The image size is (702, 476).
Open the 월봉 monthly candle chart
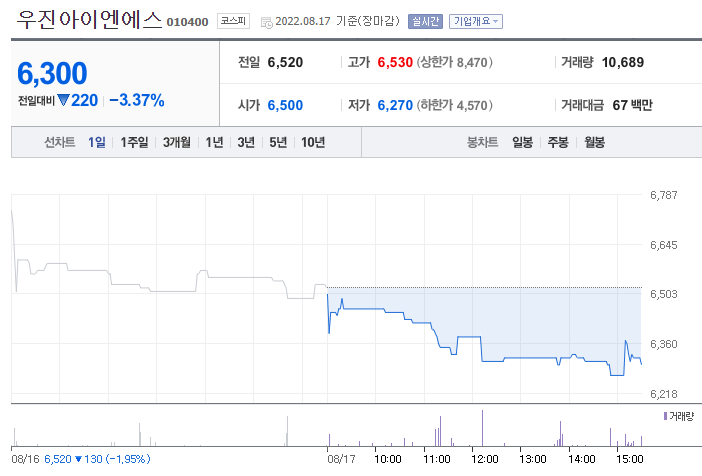pos(594,142)
